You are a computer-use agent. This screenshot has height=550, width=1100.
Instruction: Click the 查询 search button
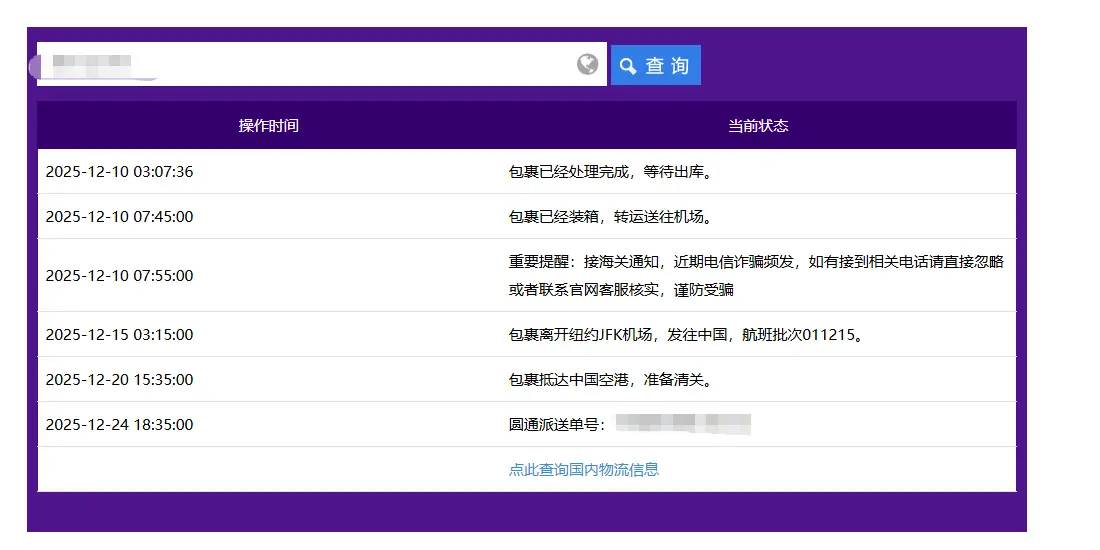pyautogui.click(x=655, y=65)
